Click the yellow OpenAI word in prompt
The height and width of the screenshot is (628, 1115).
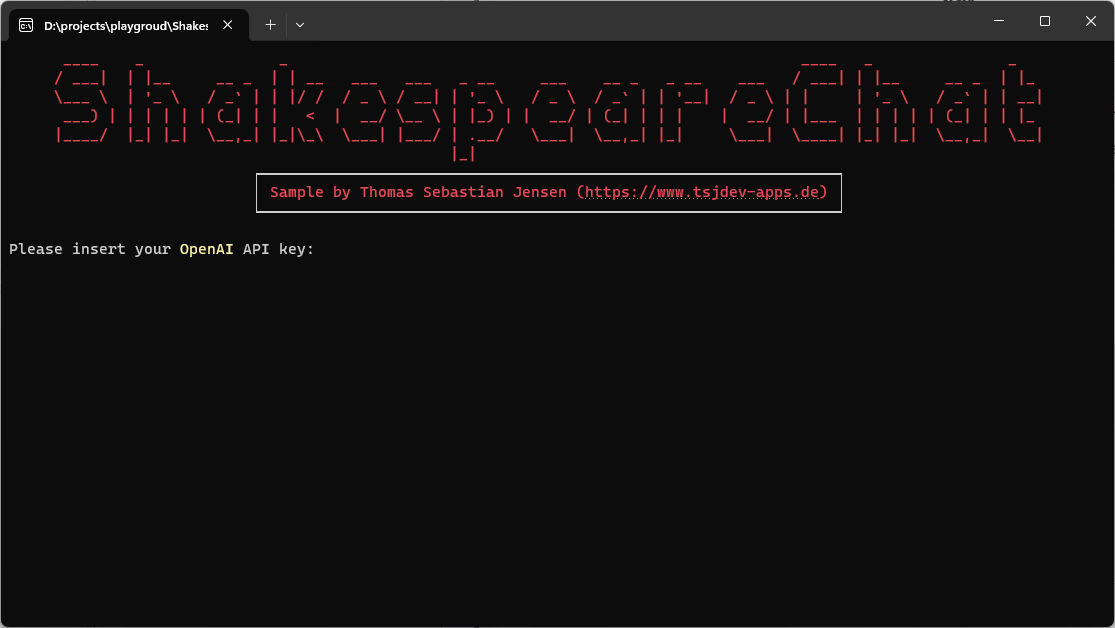click(x=206, y=249)
